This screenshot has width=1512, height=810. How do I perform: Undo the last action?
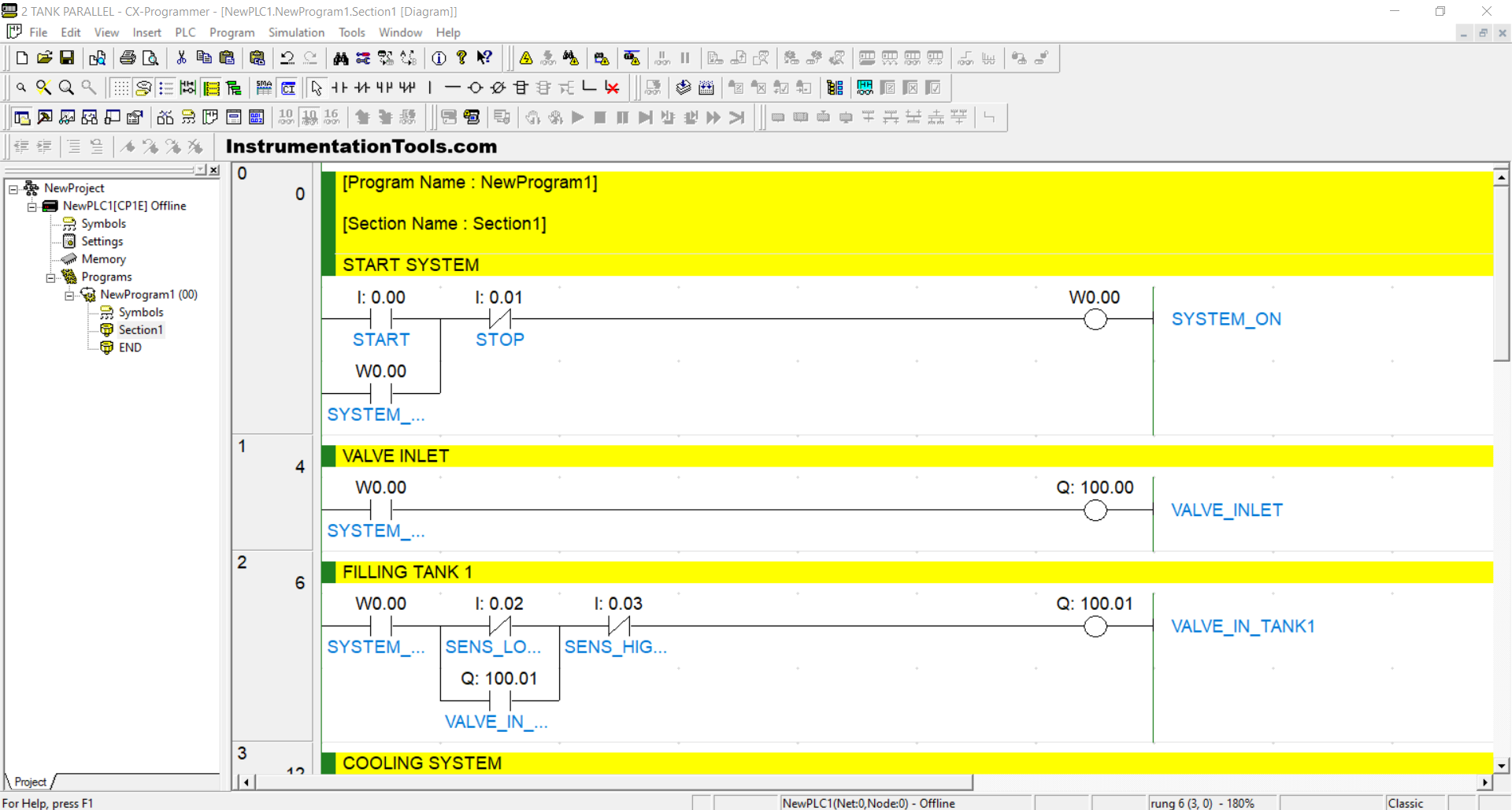tap(287, 58)
